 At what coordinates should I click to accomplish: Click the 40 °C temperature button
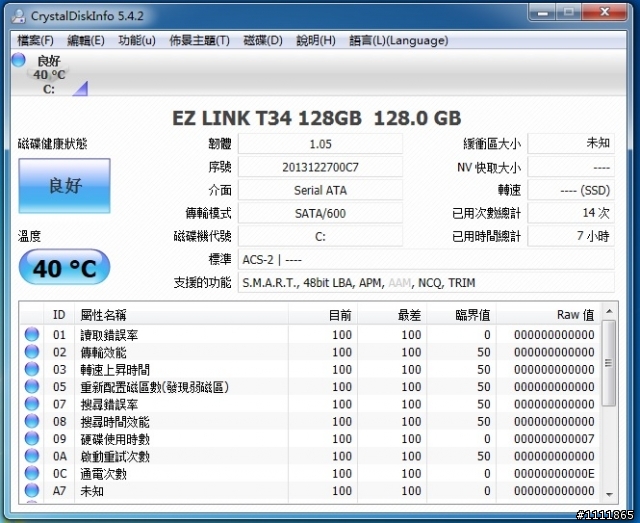pos(64,267)
